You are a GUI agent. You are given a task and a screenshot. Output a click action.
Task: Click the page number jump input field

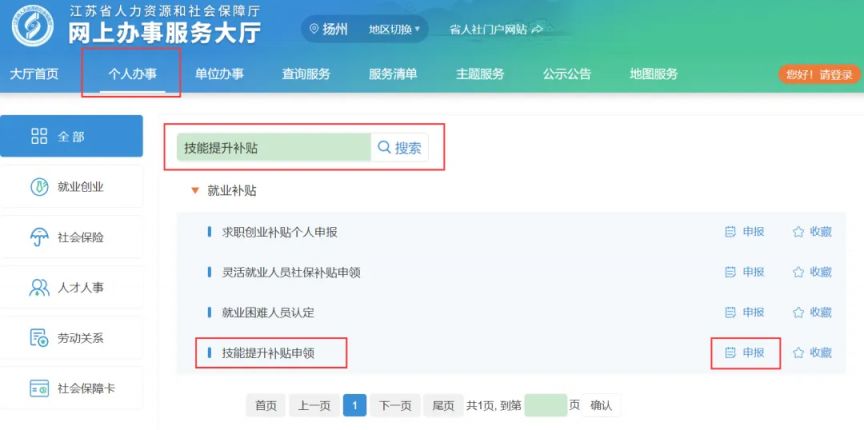coord(545,405)
